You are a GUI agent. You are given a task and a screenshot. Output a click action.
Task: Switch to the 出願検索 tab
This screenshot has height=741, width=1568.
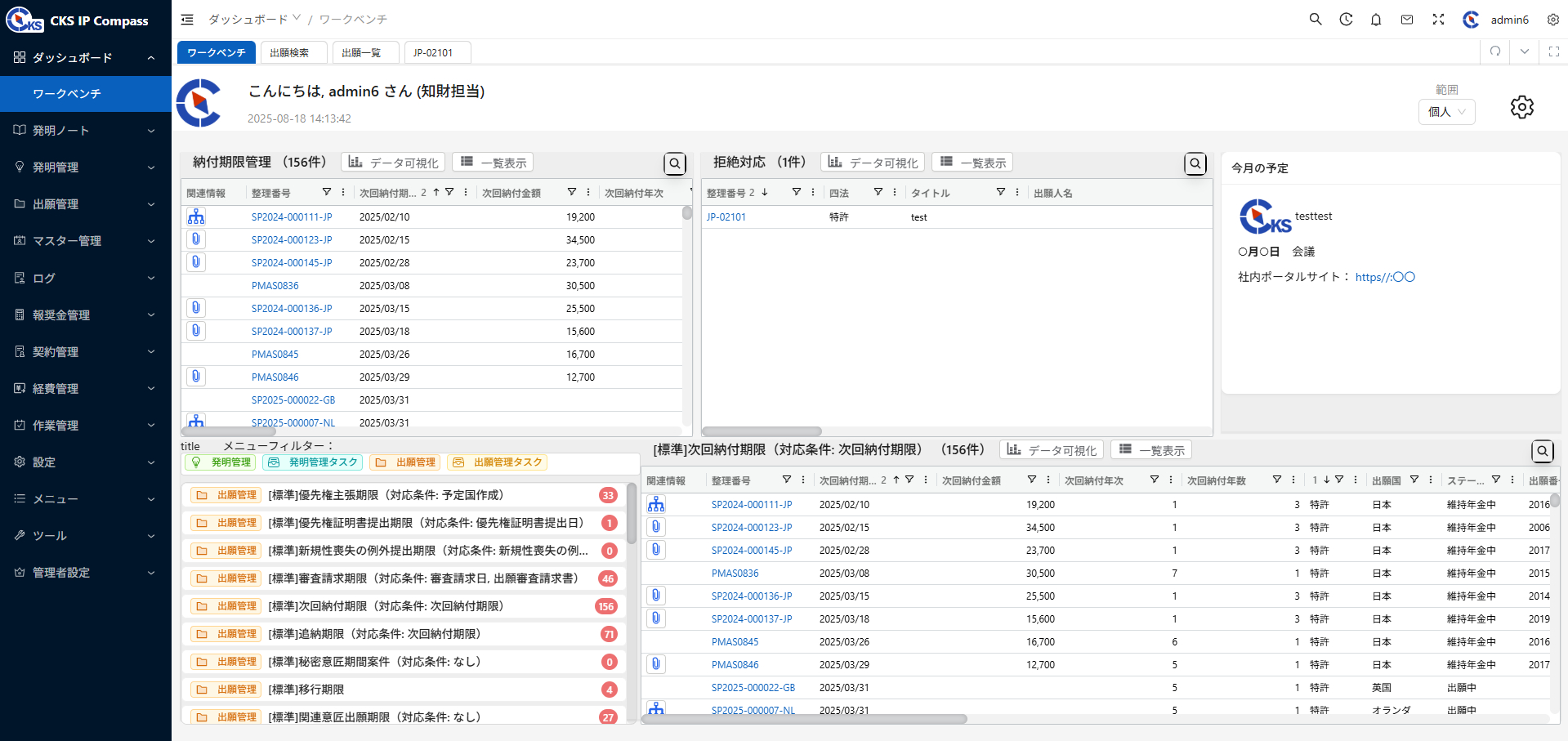pos(293,51)
